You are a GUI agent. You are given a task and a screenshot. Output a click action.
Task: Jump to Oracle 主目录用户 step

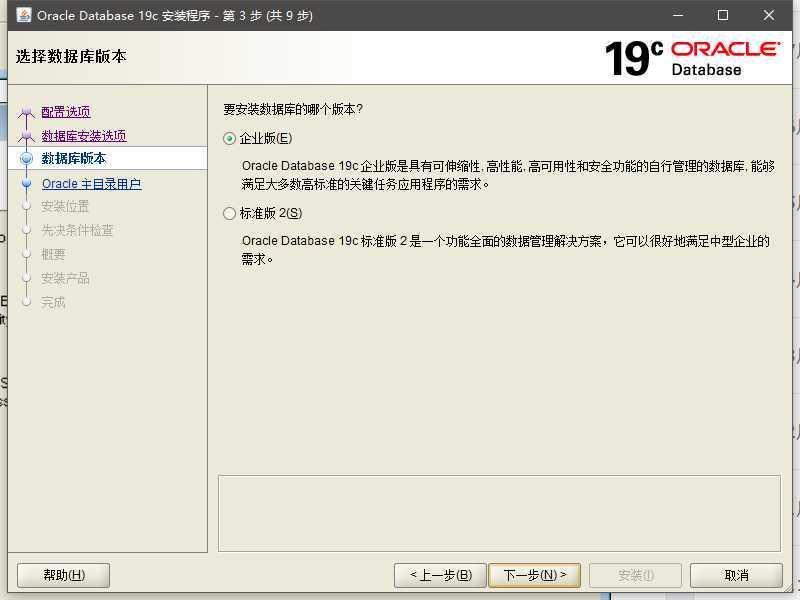click(x=91, y=184)
